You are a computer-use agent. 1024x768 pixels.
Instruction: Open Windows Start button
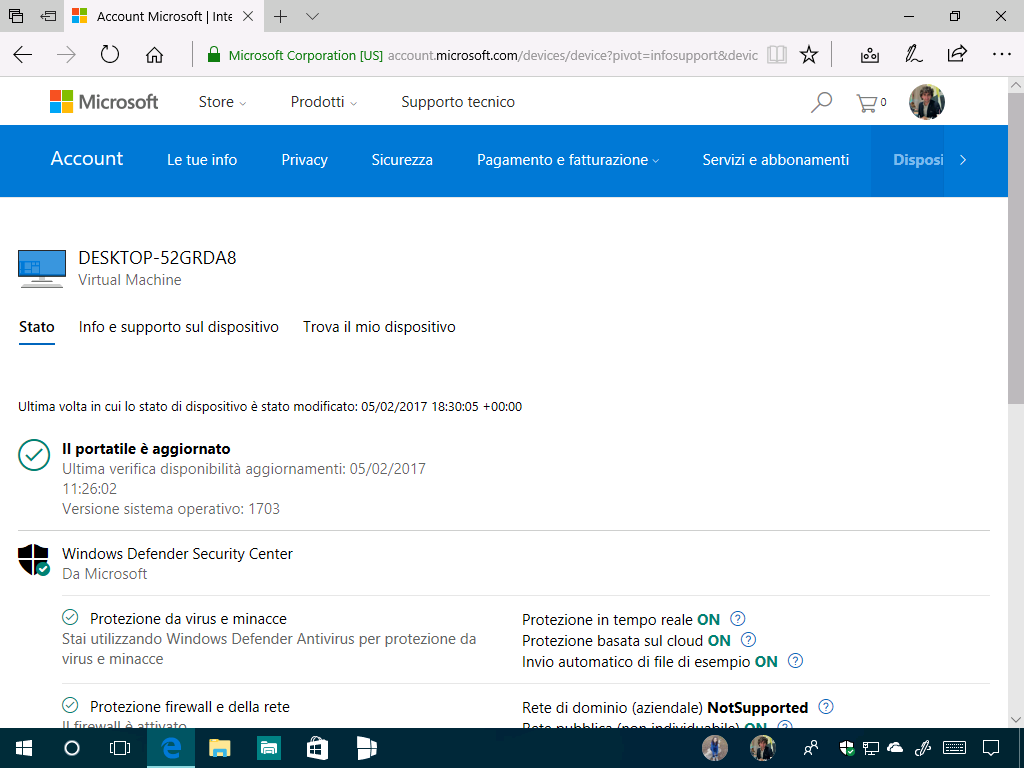[x=24, y=748]
